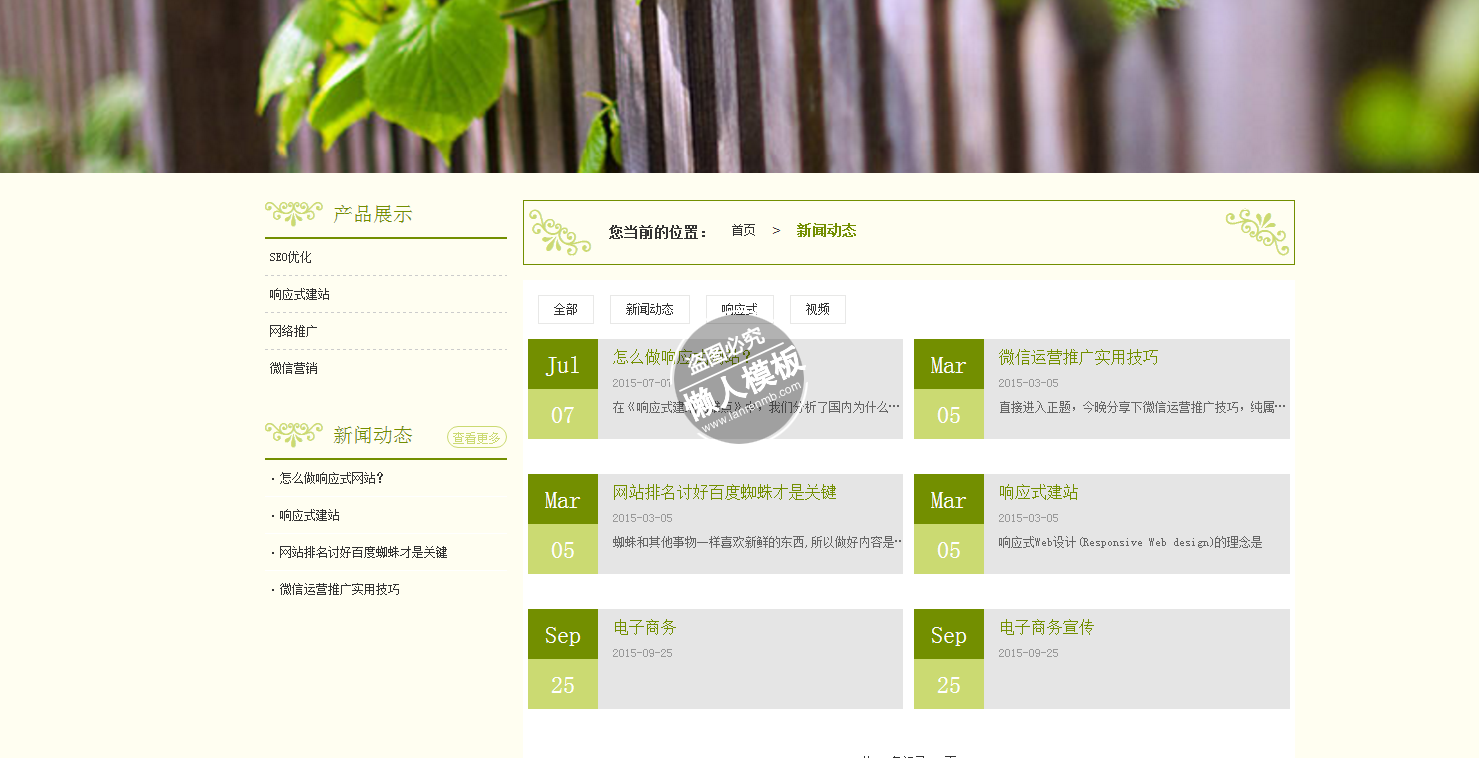Click excerpt text 蜘蛛和其他事物一样喜欢新鲜的东西
The width and height of the screenshot is (1479, 758).
pos(756,542)
